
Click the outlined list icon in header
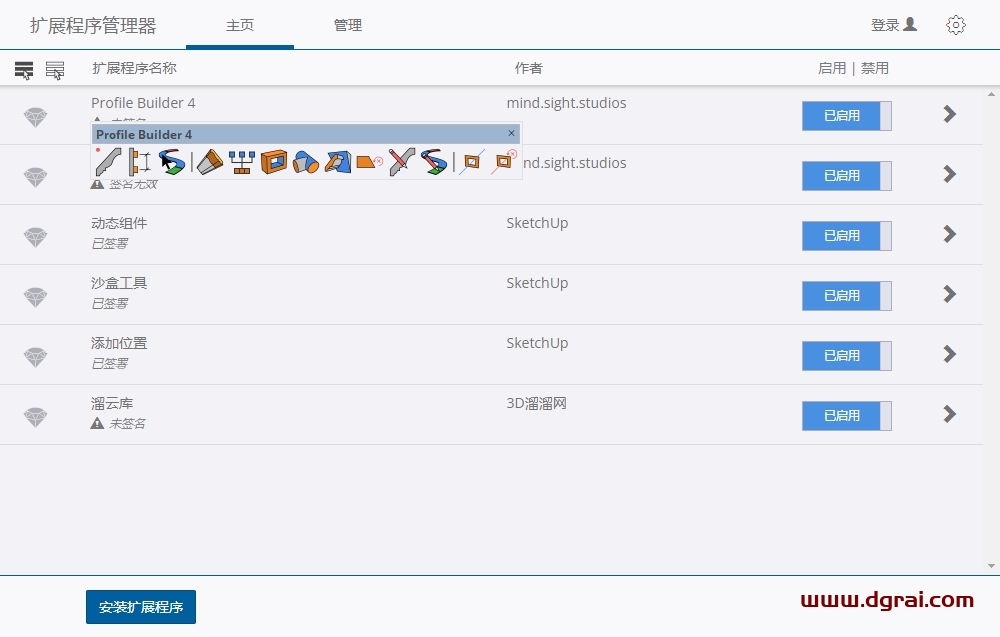(55, 70)
